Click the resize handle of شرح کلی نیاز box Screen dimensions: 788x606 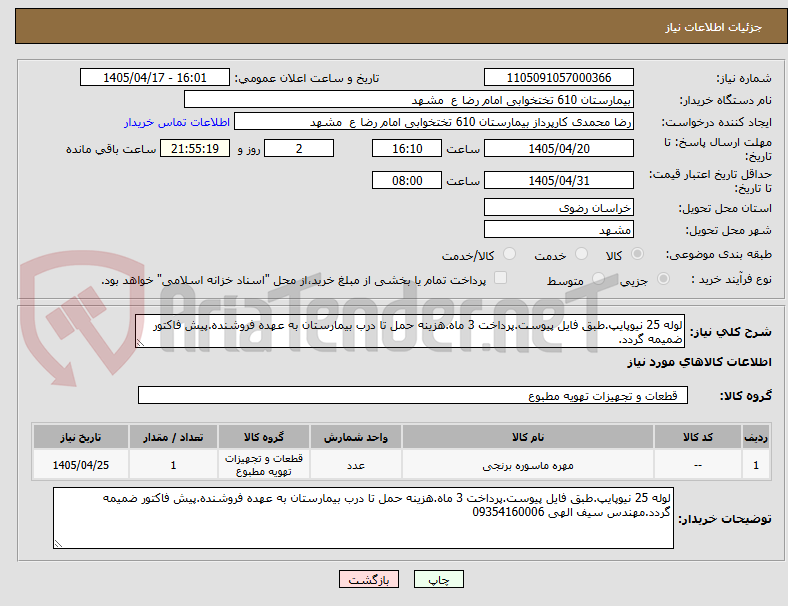(x=140, y=343)
